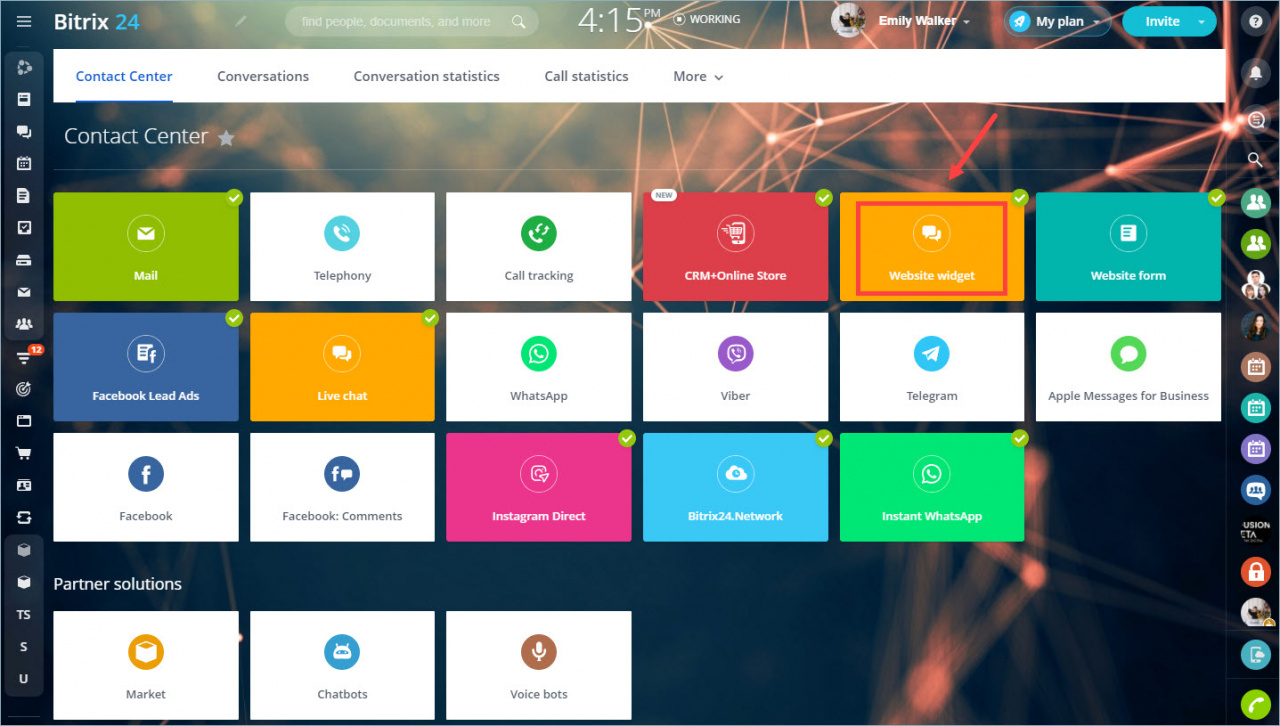Open the CRM+Online Store tile
This screenshot has height=726, width=1280.
click(736, 247)
